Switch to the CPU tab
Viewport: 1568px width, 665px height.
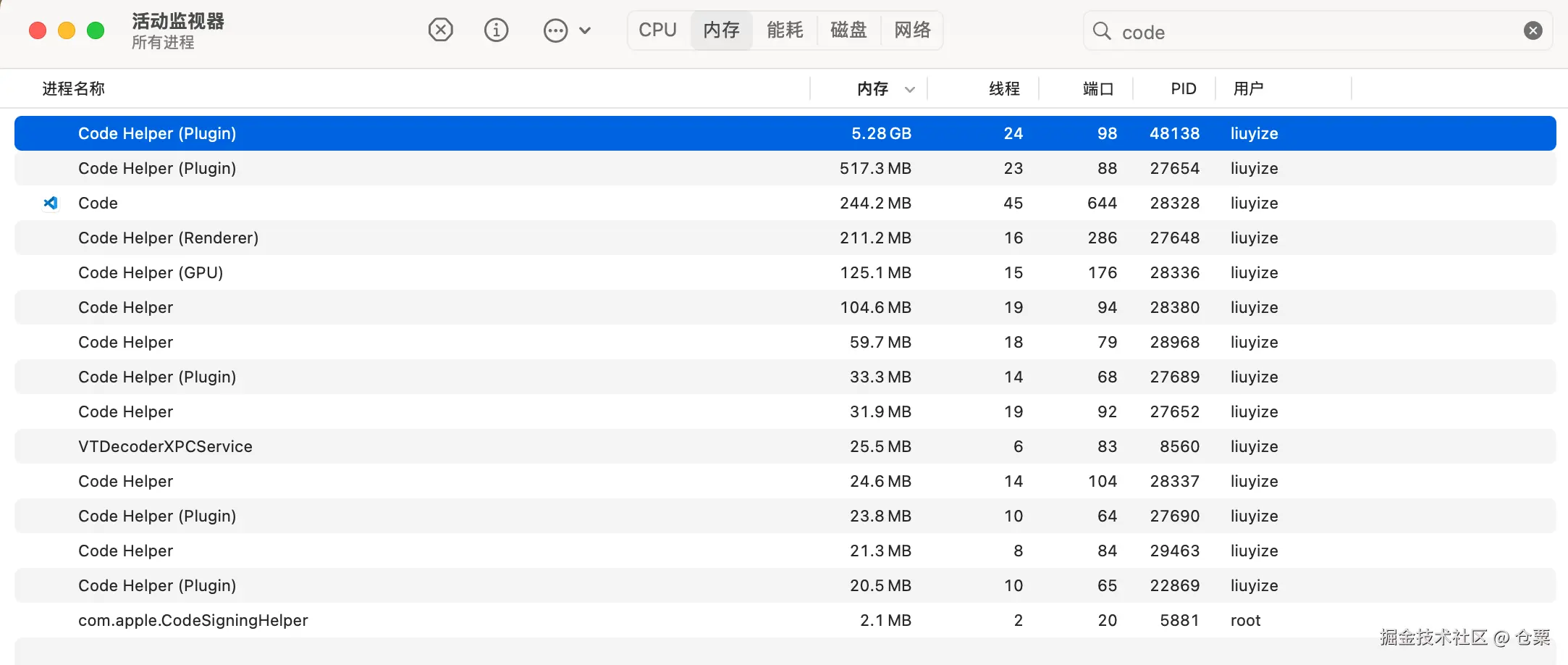click(657, 30)
